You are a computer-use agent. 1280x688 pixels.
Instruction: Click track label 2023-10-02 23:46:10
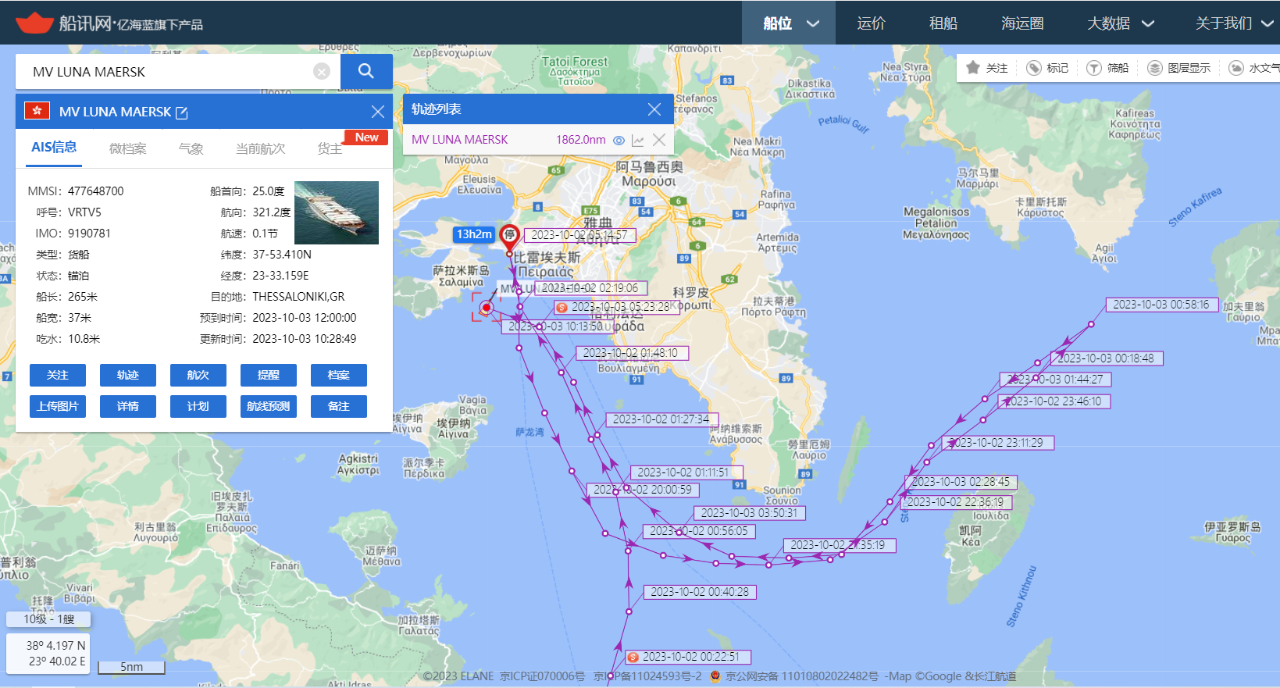click(x=1054, y=401)
